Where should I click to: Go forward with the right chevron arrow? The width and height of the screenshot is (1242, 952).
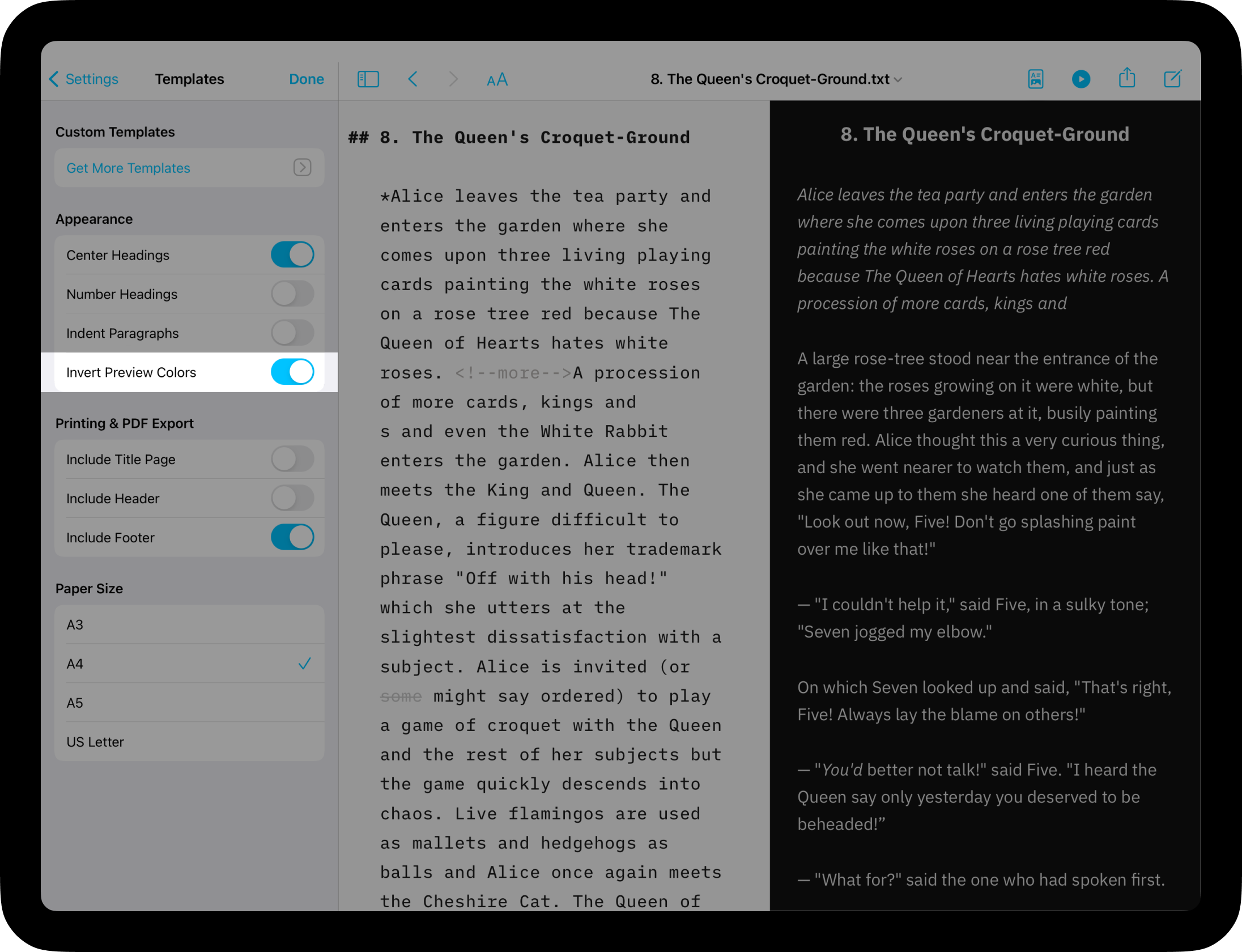pos(453,79)
